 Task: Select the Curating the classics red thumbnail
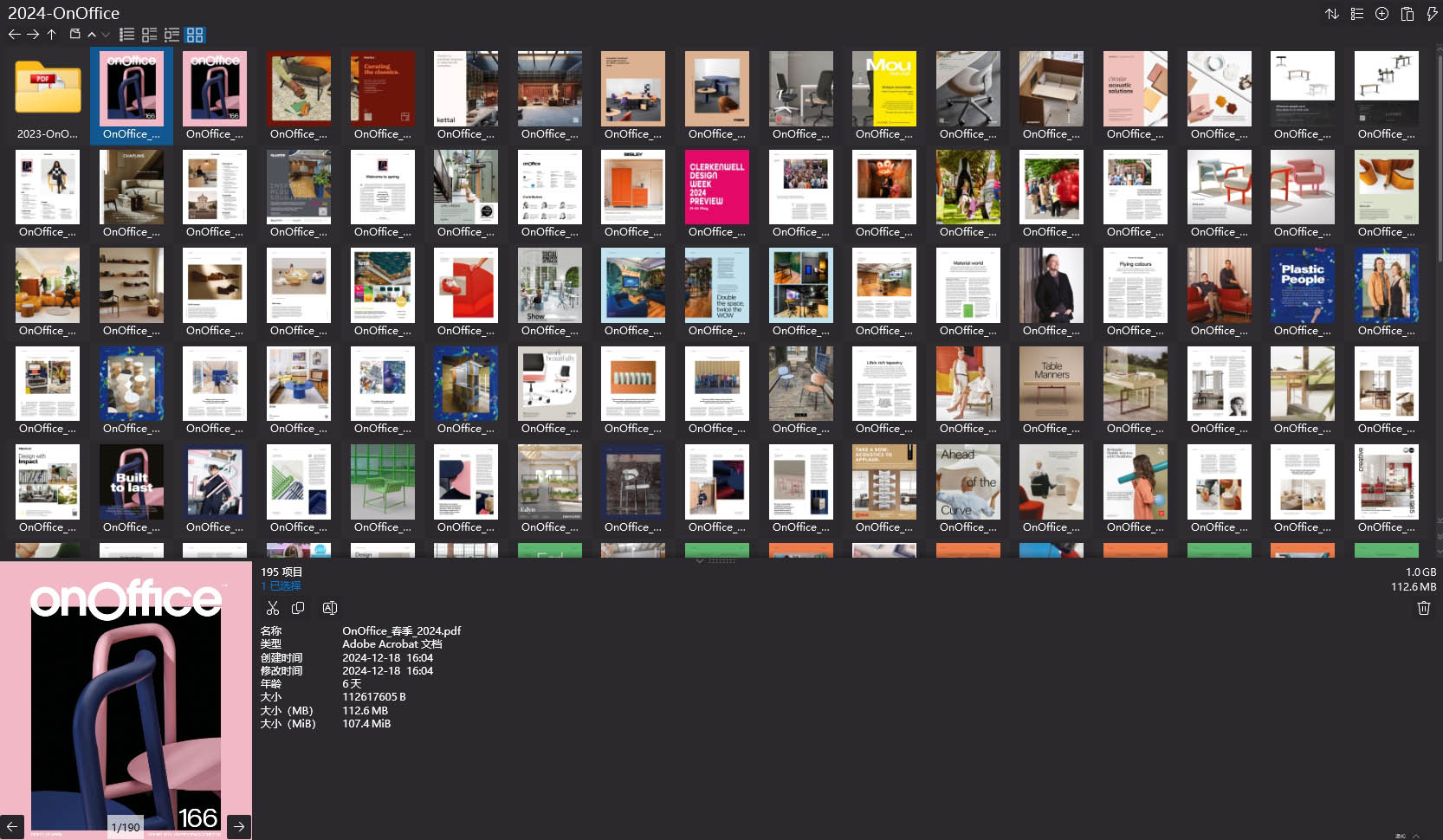point(382,88)
